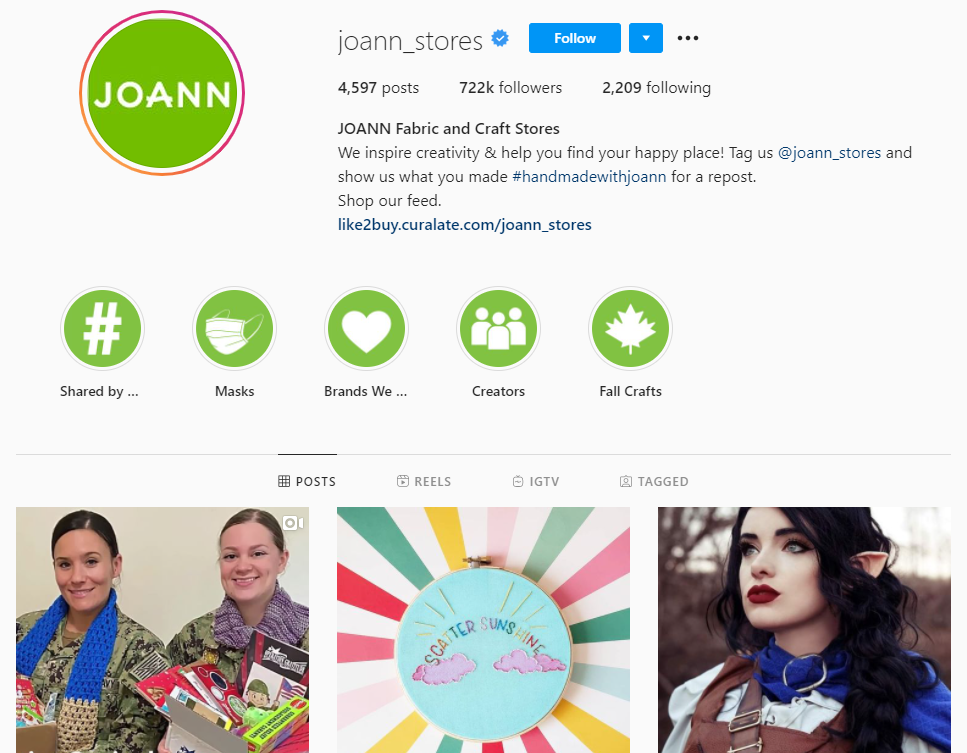Open the Scatter Sunshine embroidery hoop post
The image size is (967, 753).
484,630
